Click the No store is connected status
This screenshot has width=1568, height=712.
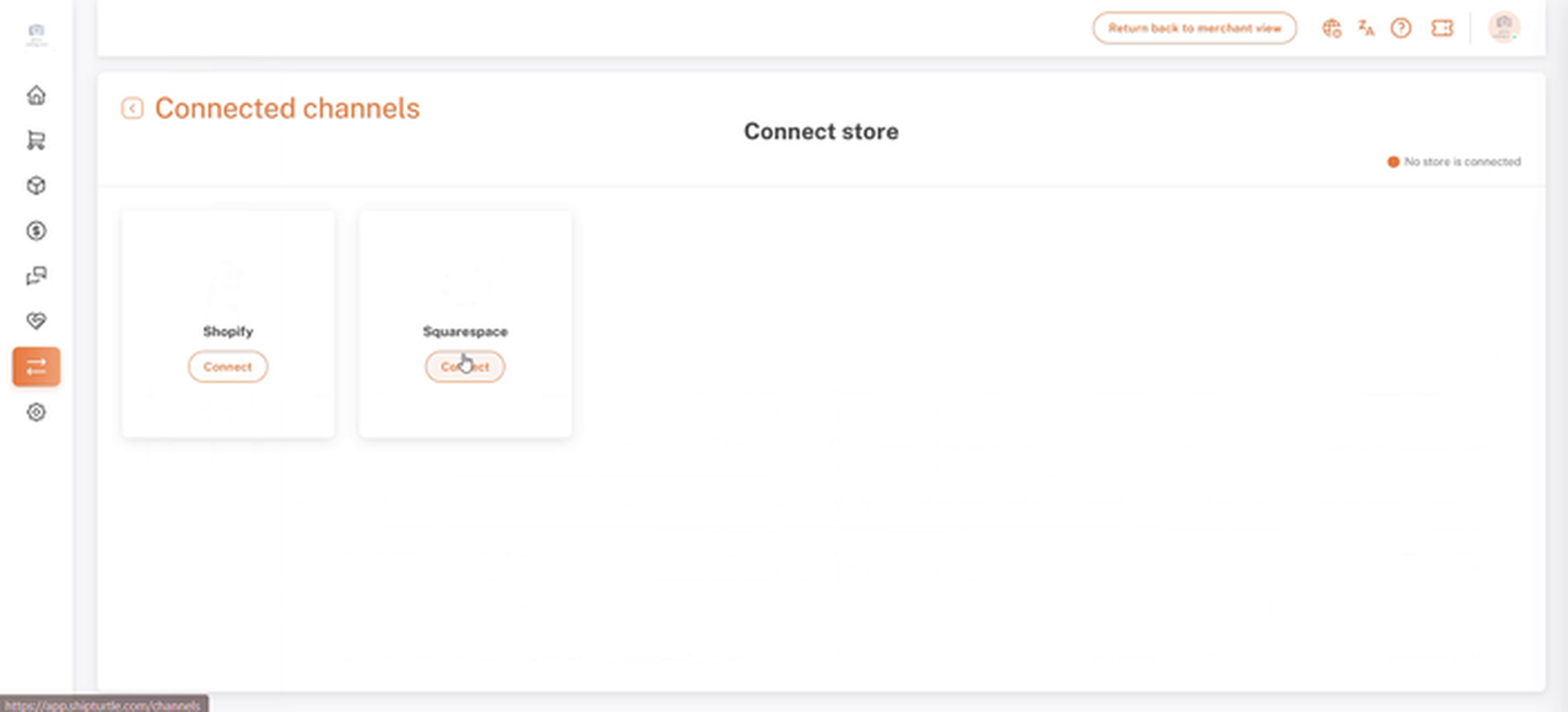(1455, 161)
